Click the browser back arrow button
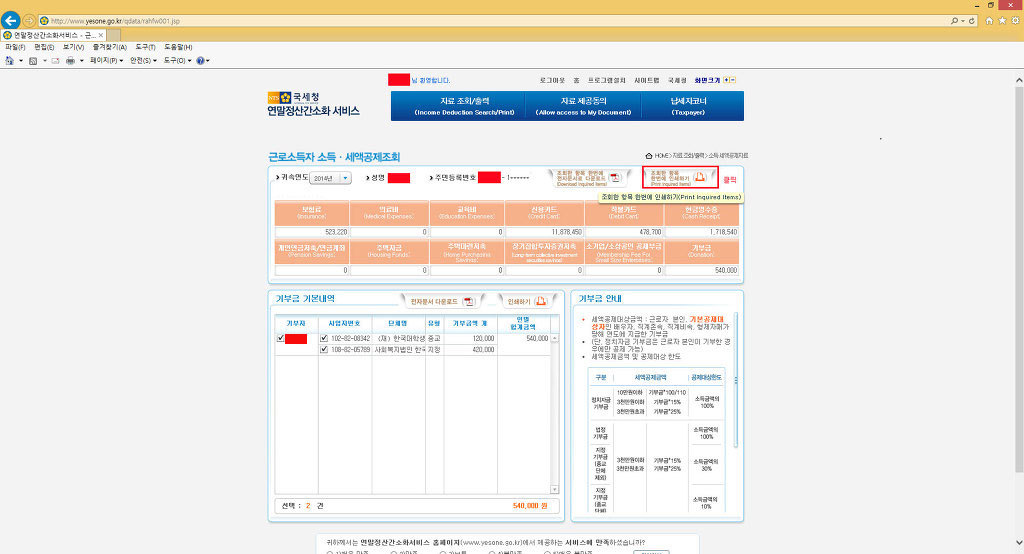Viewport: 1024px width, 554px height. click(x=10, y=20)
